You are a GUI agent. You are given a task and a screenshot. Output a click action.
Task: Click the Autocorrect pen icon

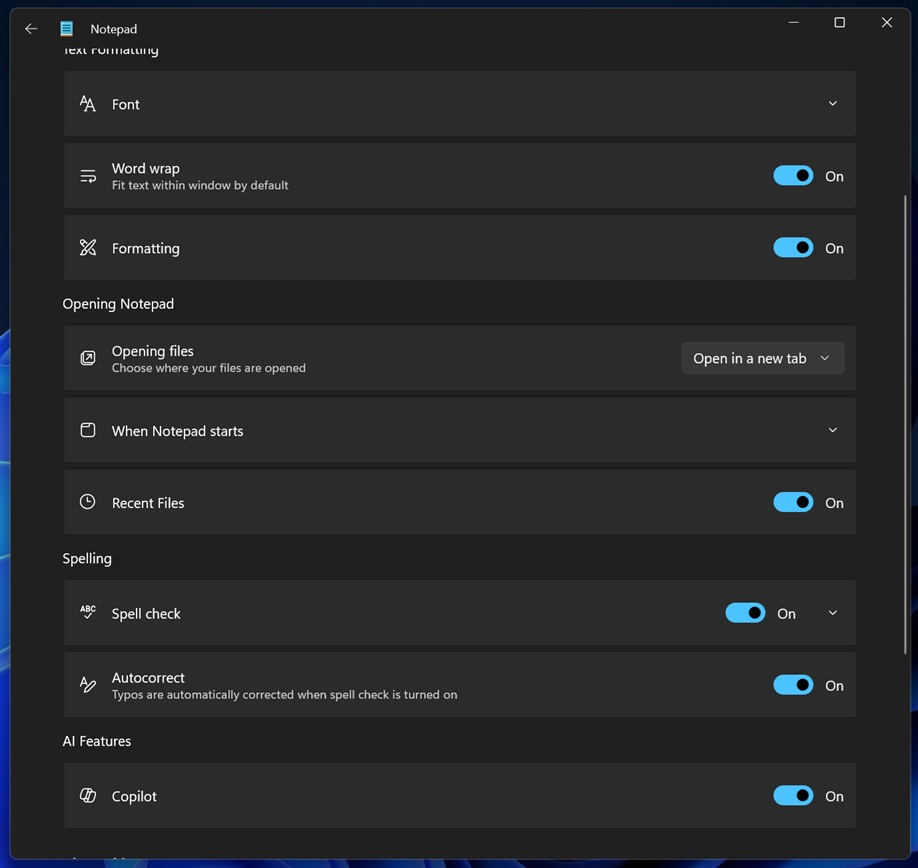point(87,685)
